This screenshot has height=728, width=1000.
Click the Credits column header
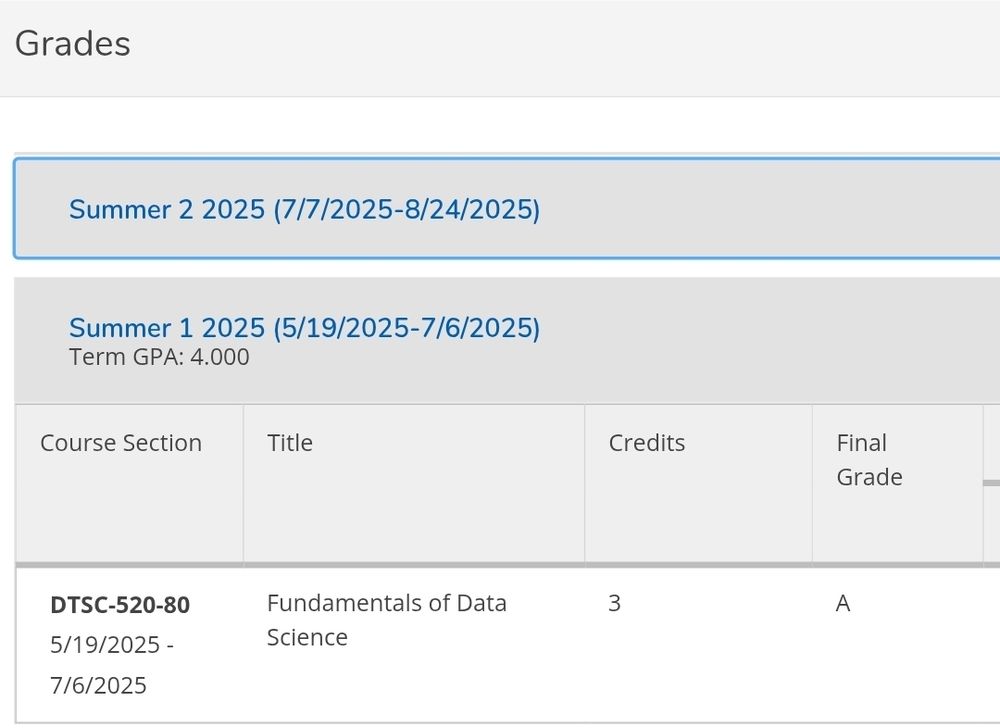[x=647, y=443]
